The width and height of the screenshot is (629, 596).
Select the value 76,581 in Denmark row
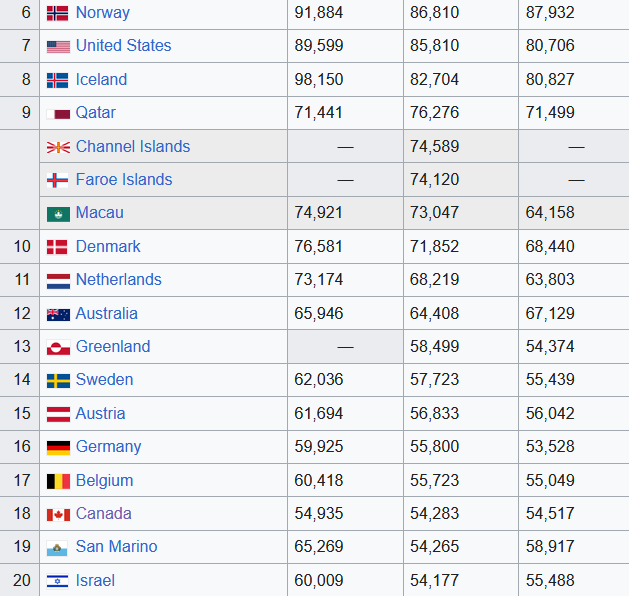point(319,246)
